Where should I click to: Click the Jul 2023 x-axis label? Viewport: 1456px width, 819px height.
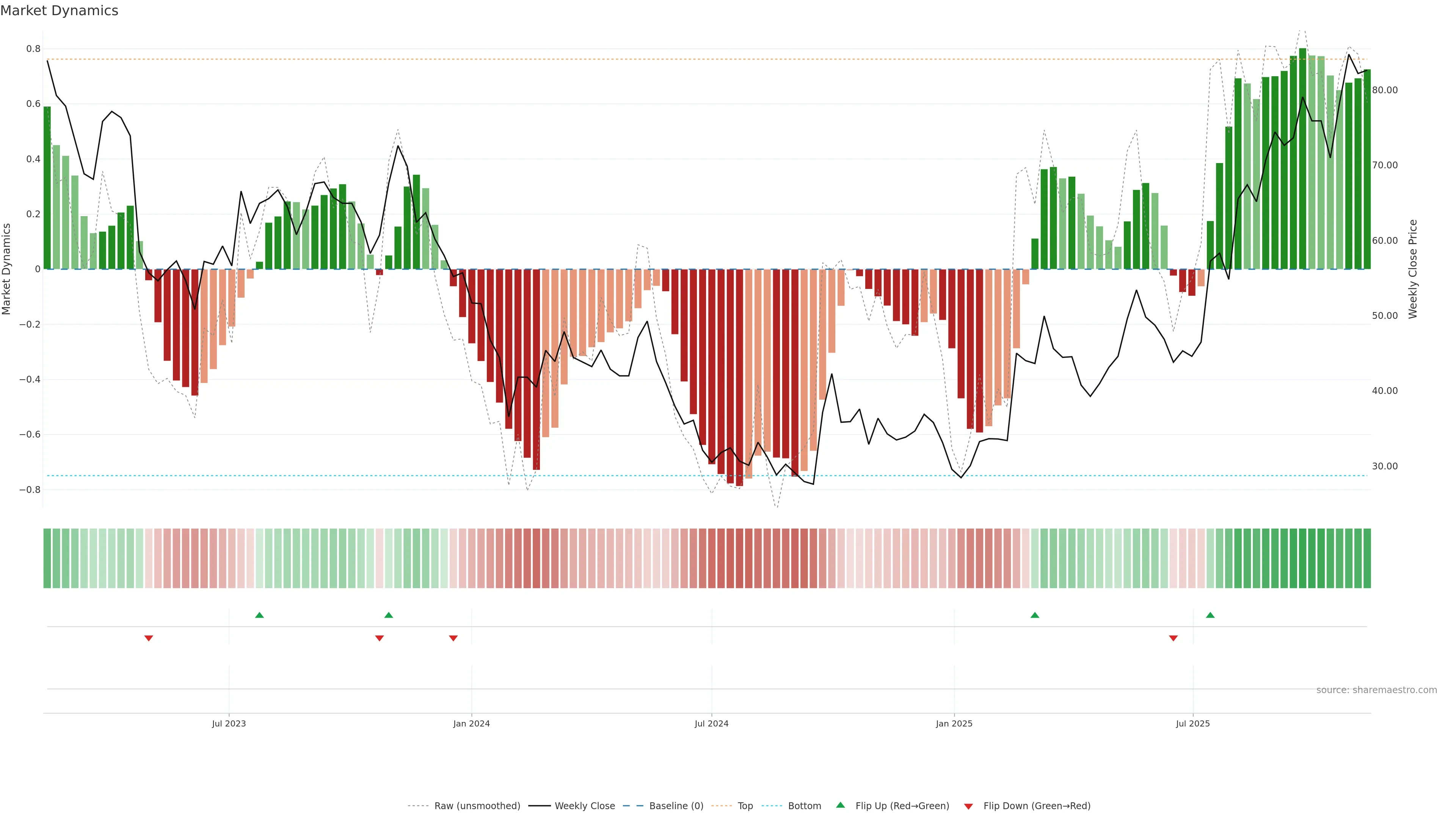pyautogui.click(x=229, y=723)
